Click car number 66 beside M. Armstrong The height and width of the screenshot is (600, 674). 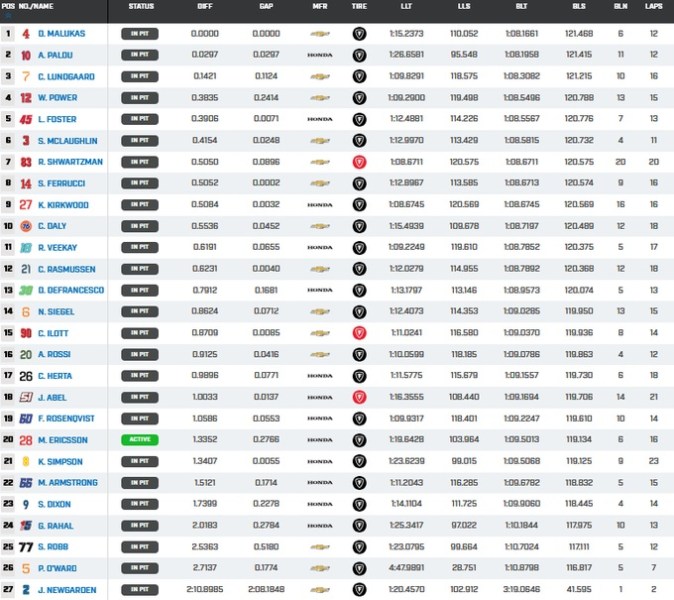(26, 483)
